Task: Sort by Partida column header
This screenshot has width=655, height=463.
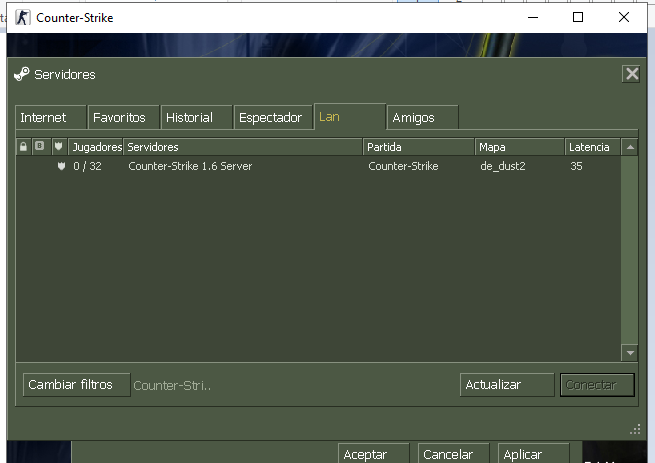Action: click(419, 147)
